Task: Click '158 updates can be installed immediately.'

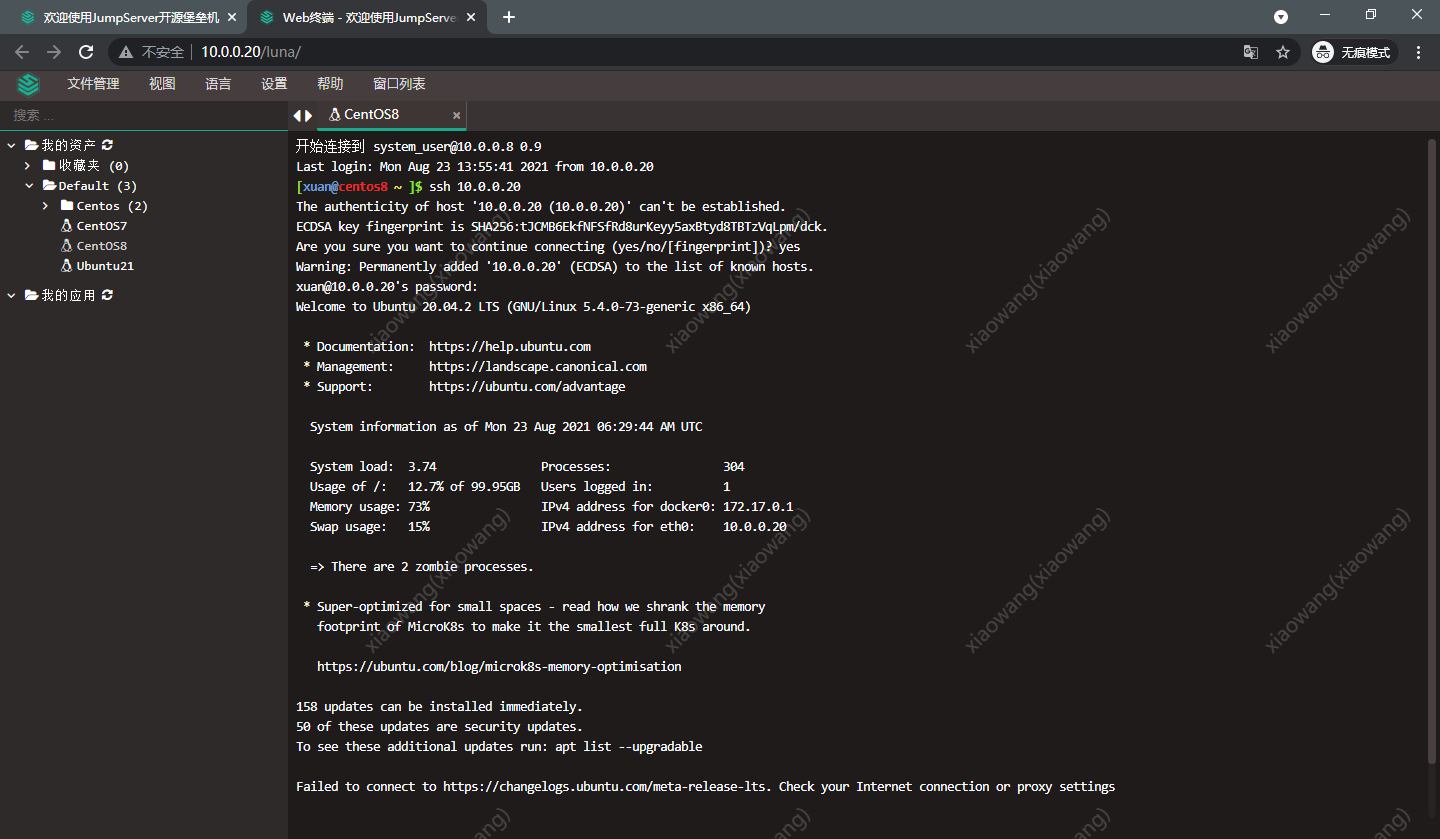Action: point(439,706)
